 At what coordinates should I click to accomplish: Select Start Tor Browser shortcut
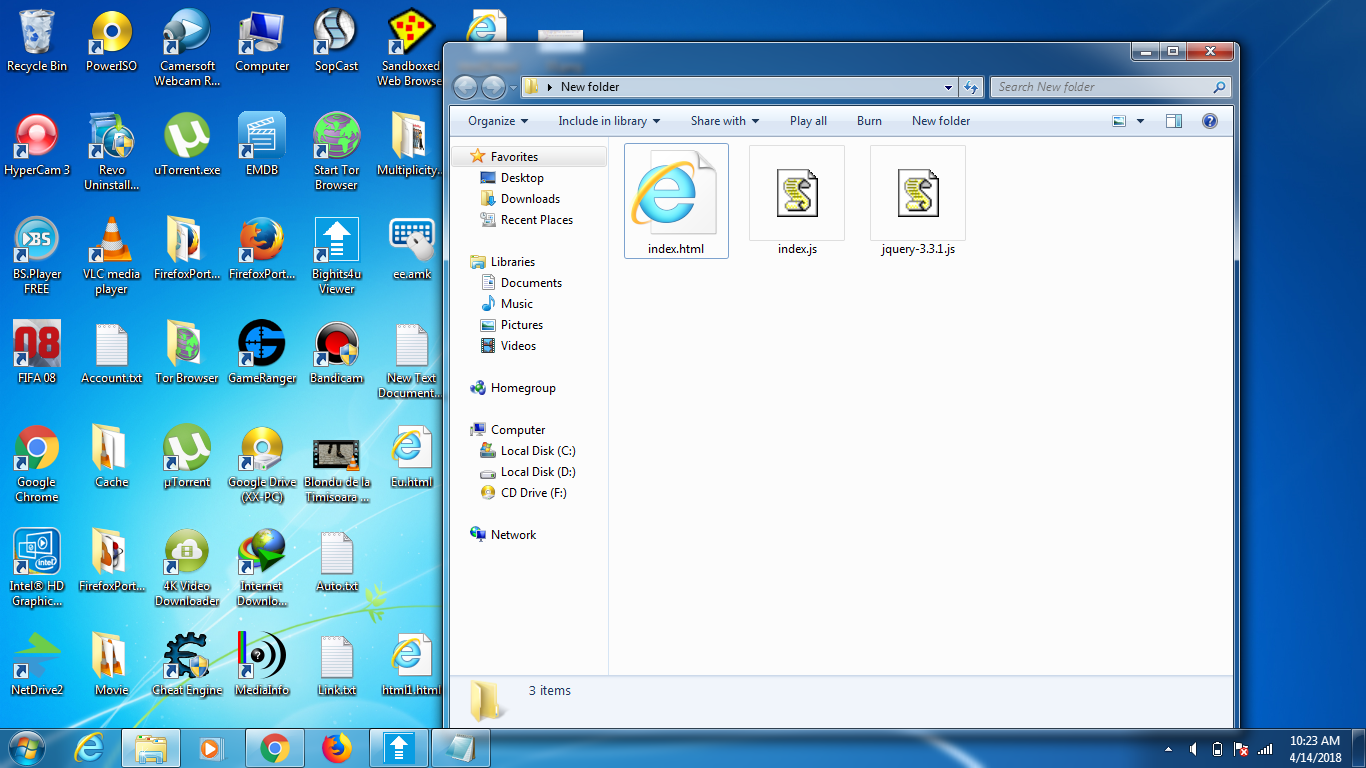click(x=336, y=152)
